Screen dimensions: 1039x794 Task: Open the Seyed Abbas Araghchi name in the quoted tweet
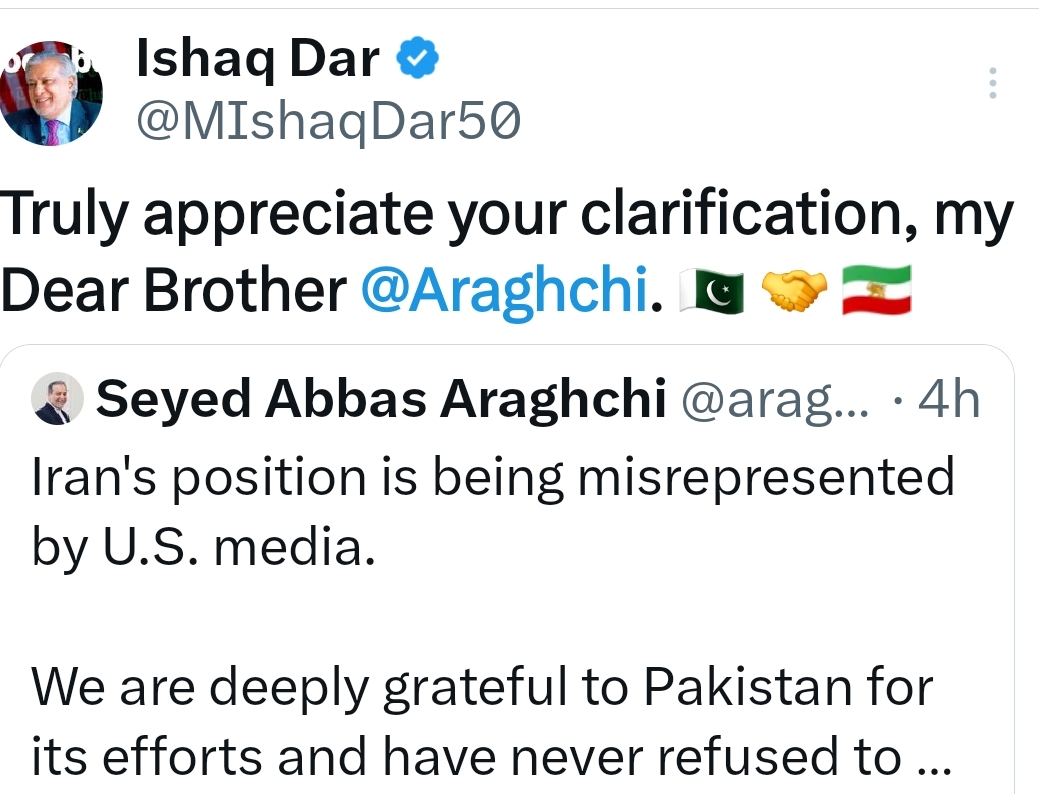[382, 401]
